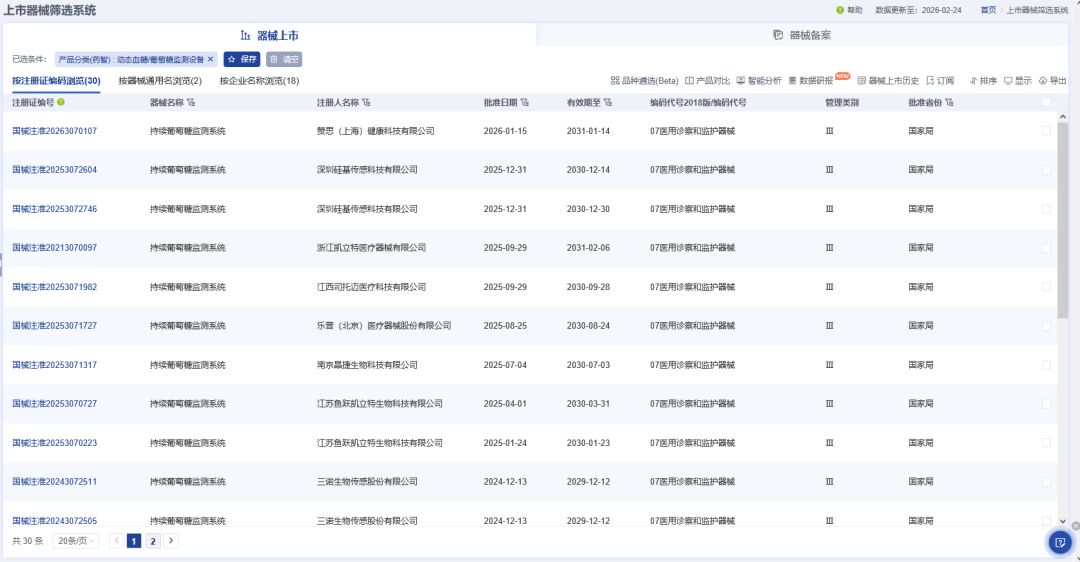Open 器械上市历史 history view

(889, 81)
